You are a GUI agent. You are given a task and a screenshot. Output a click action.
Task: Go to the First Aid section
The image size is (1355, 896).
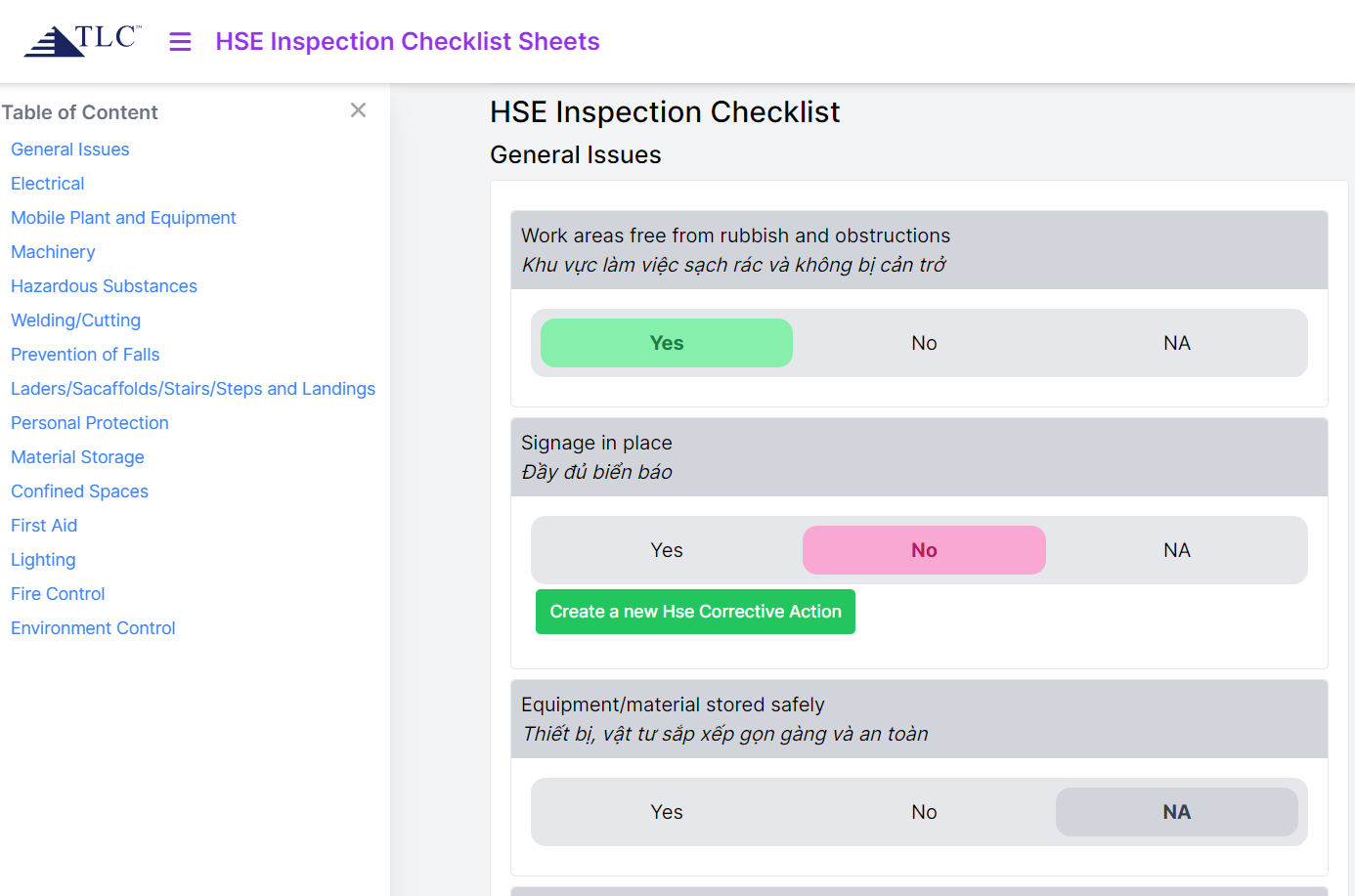pyautogui.click(x=44, y=525)
